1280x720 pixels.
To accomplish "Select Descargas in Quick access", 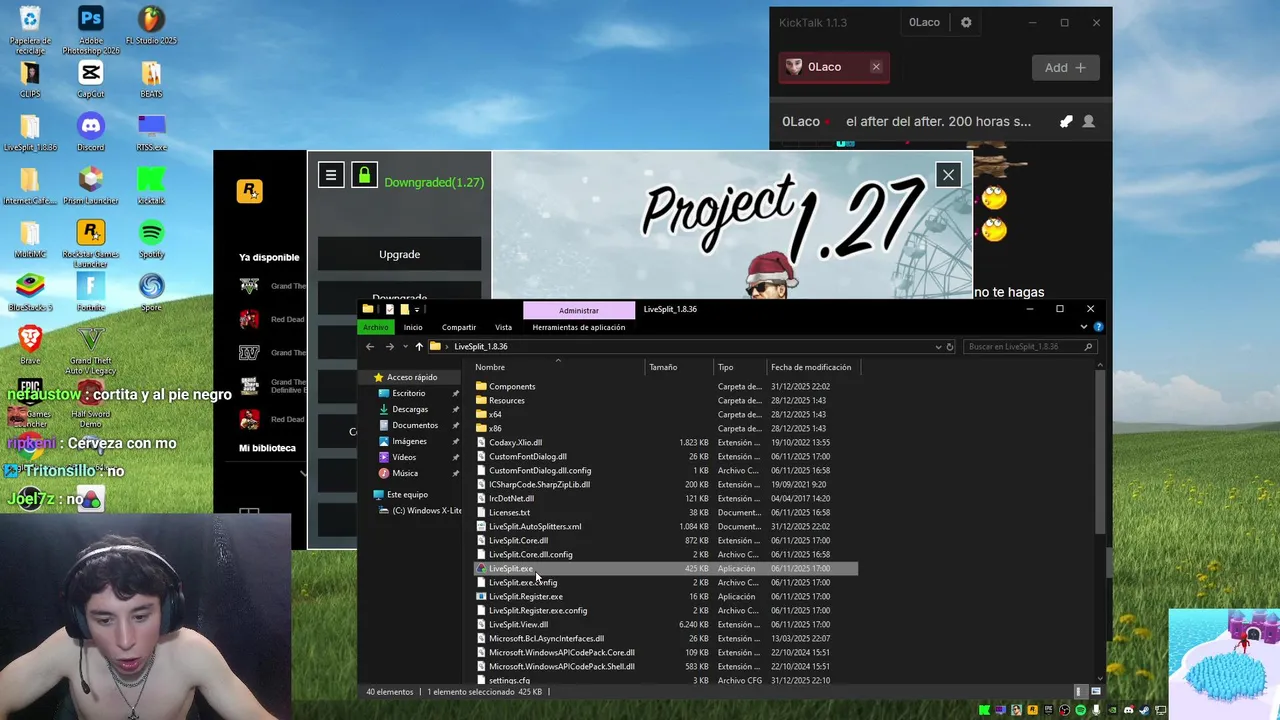I will [x=410, y=409].
